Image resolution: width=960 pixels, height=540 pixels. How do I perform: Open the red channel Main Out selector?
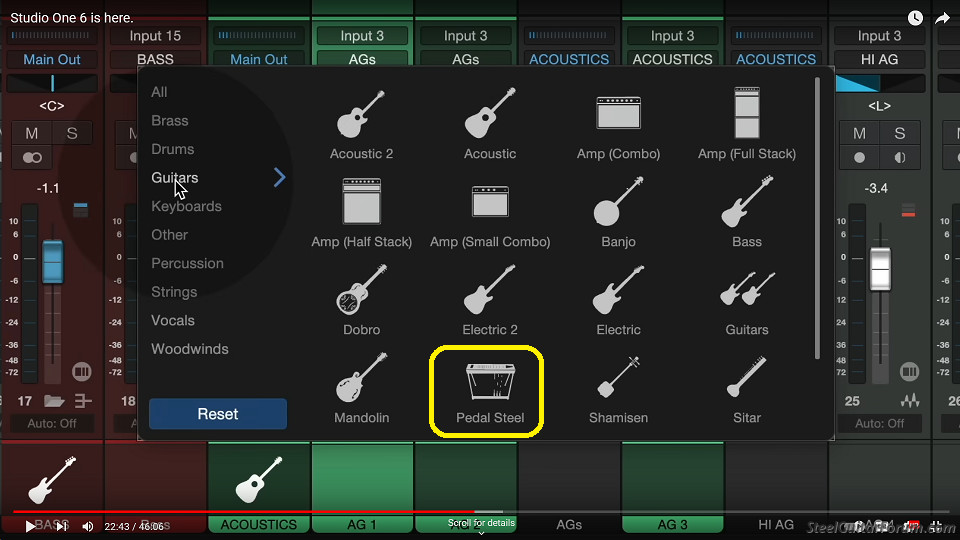click(52, 59)
